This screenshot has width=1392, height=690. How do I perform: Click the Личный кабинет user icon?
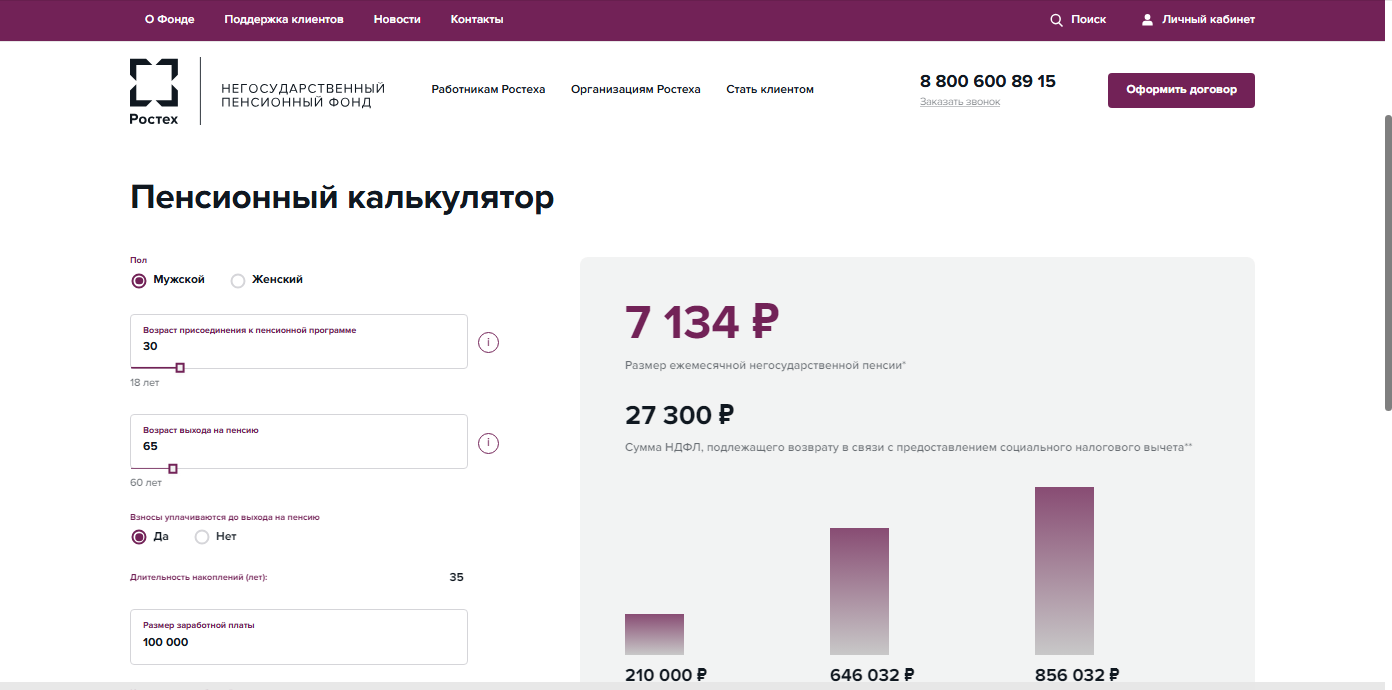pyautogui.click(x=1146, y=18)
